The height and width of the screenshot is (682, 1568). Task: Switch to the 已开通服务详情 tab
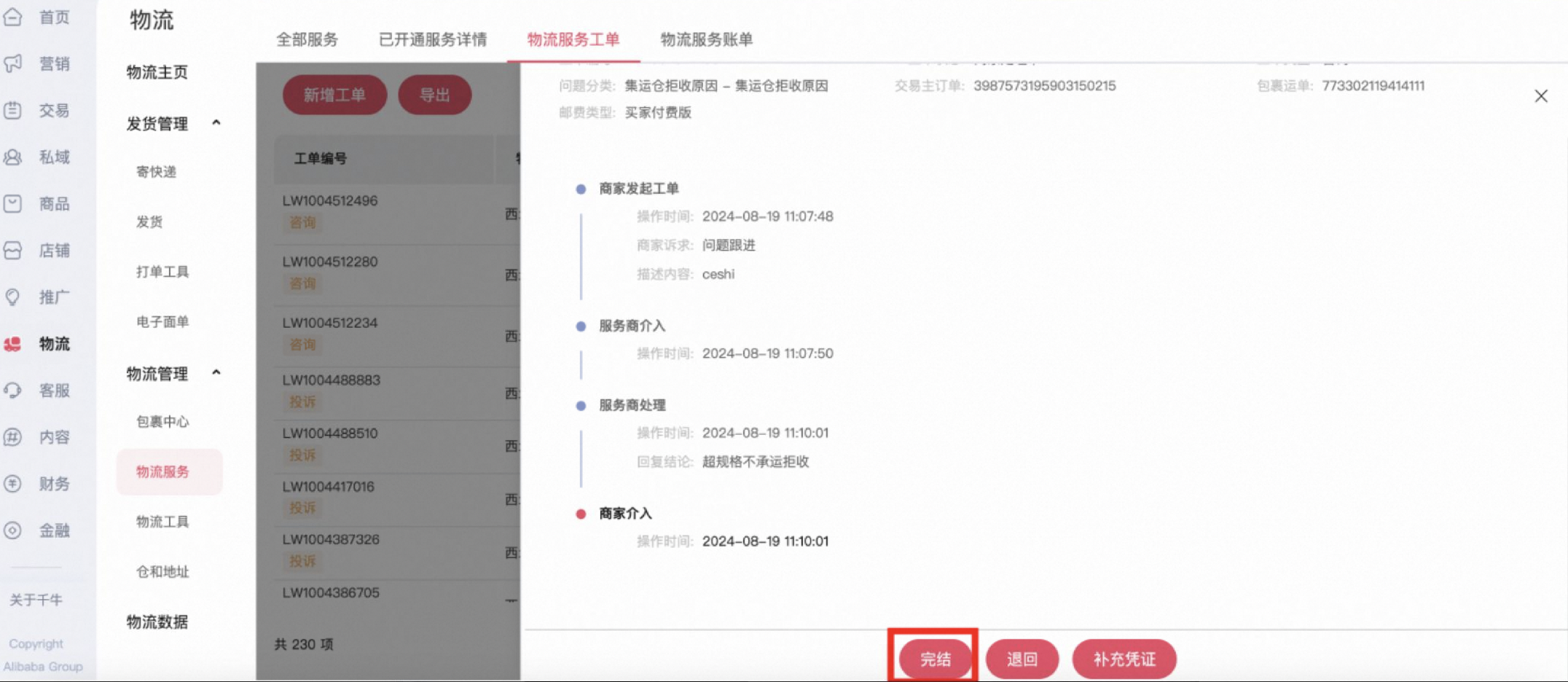[433, 39]
